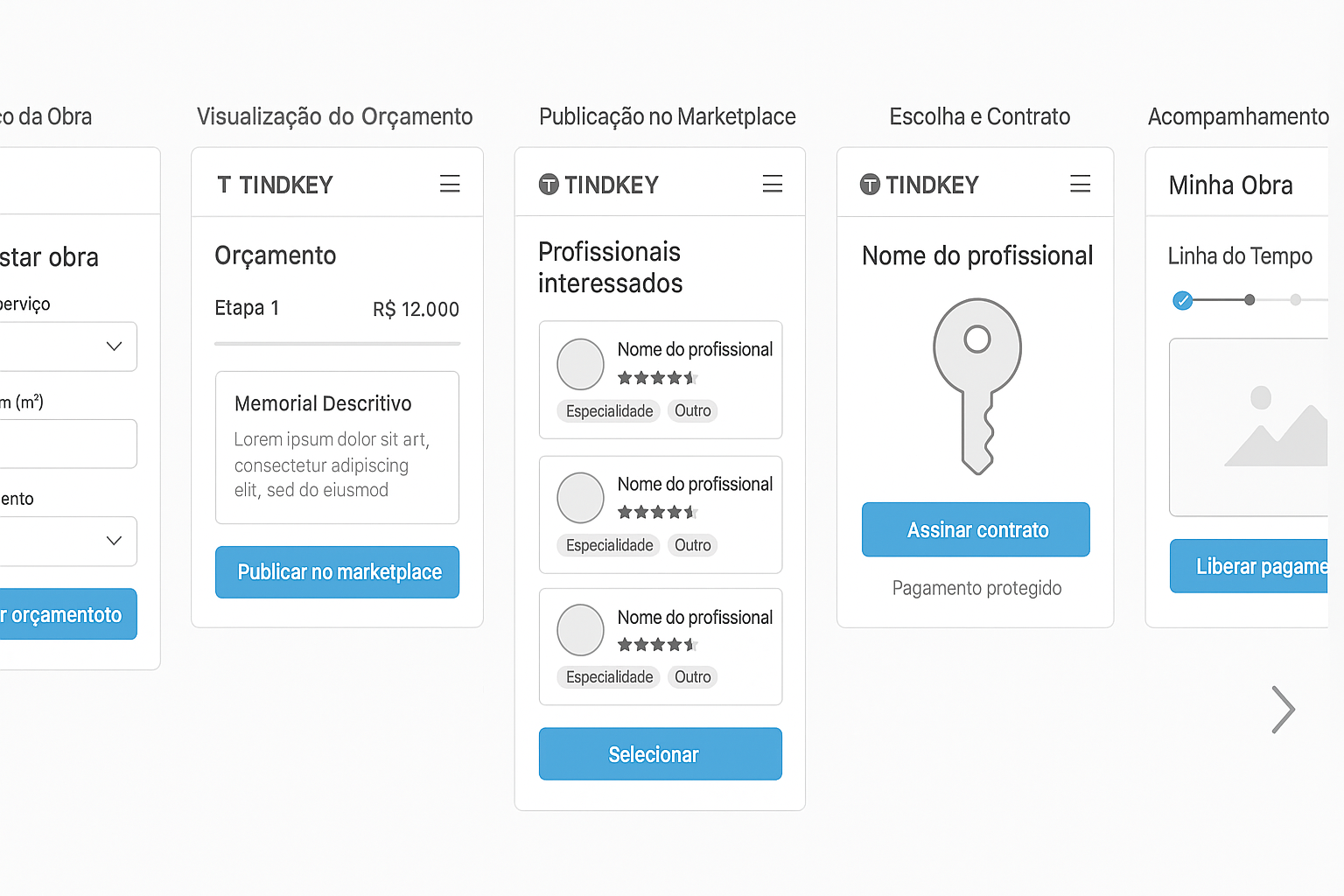Screen dimensions: 1344x896
Task: Select Outro tag on third professional card
Action: click(692, 677)
